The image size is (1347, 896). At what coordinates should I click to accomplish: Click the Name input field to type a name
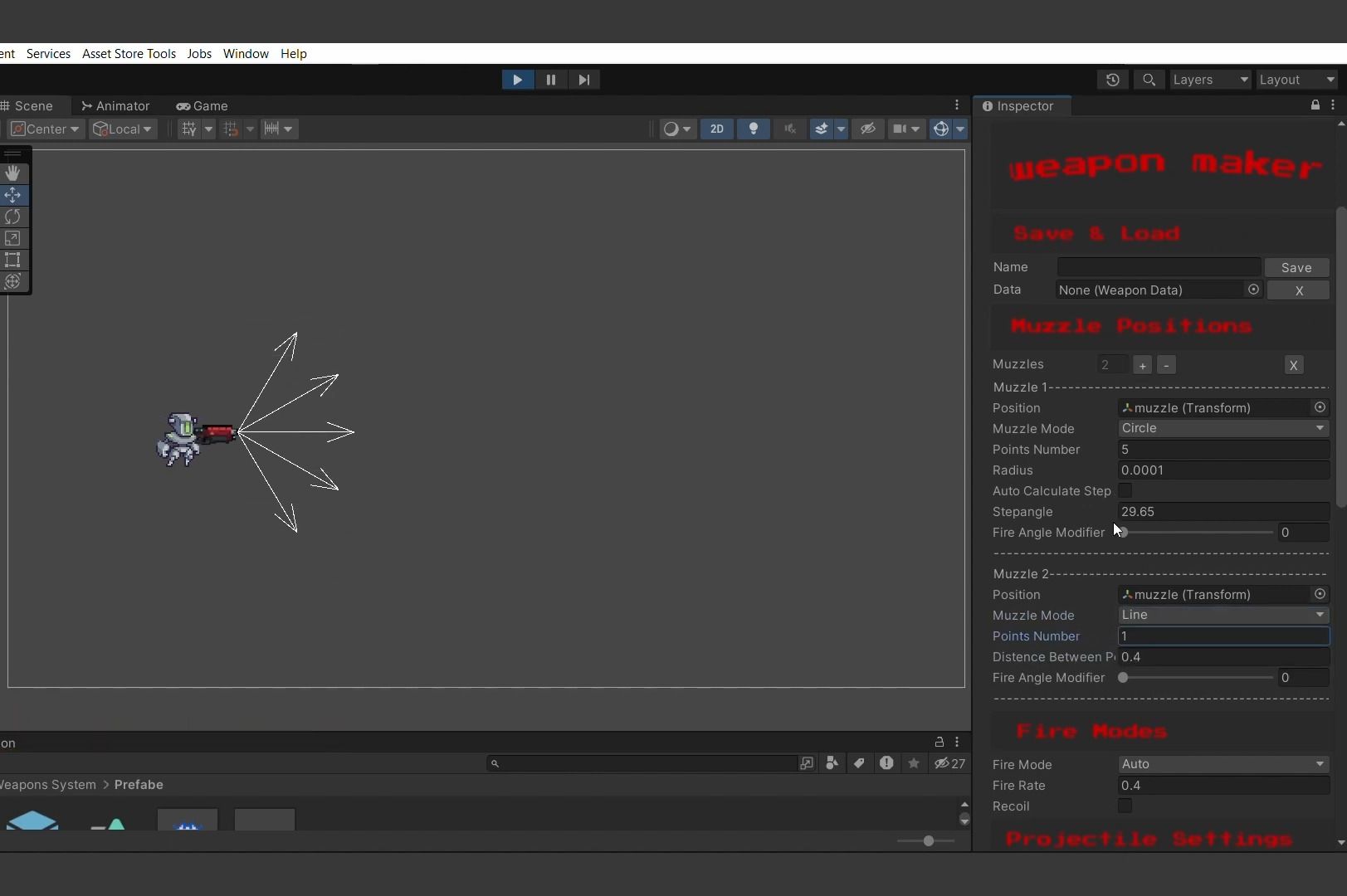(1159, 267)
